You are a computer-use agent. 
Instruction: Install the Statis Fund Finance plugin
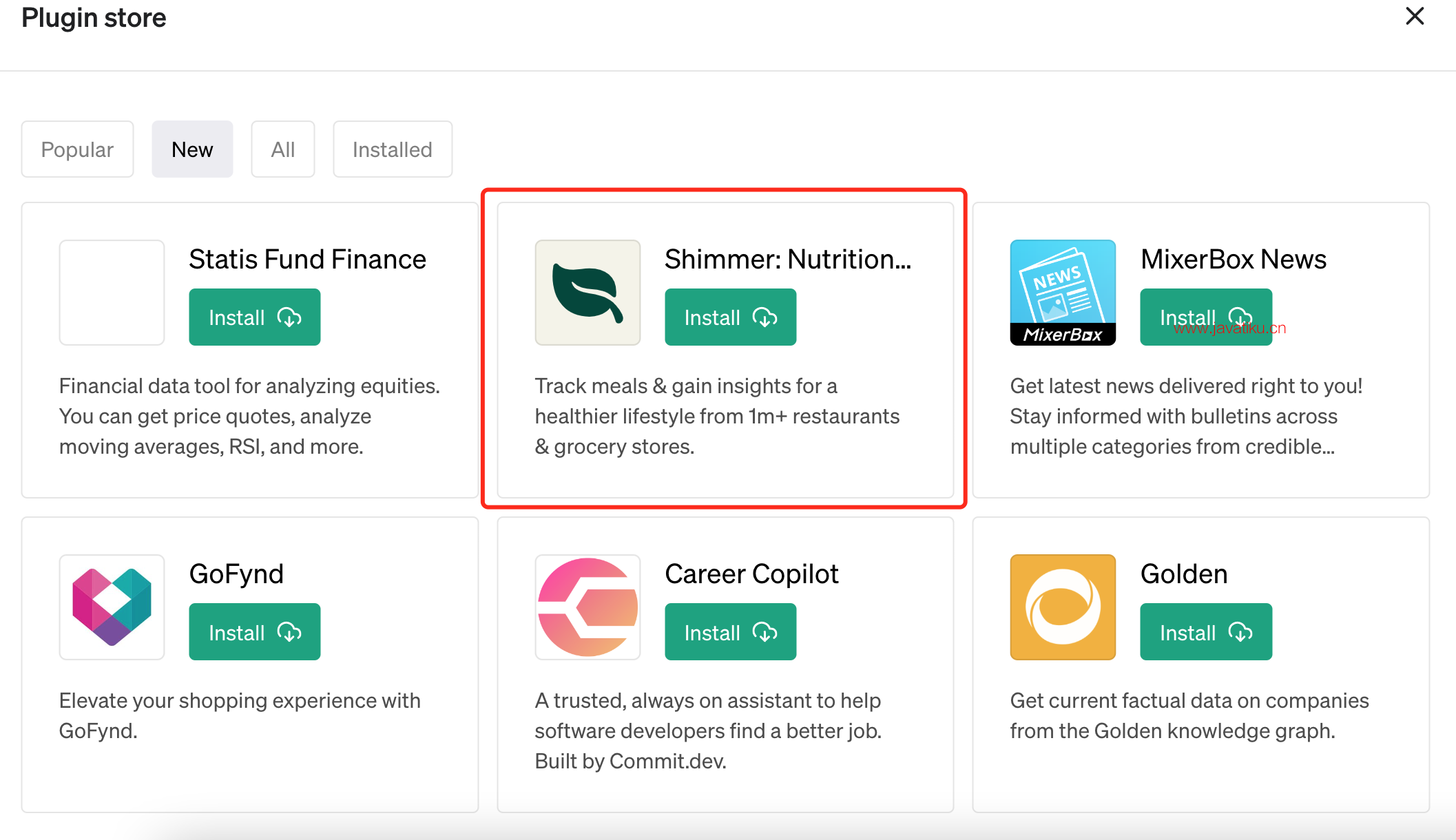coord(255,317)
